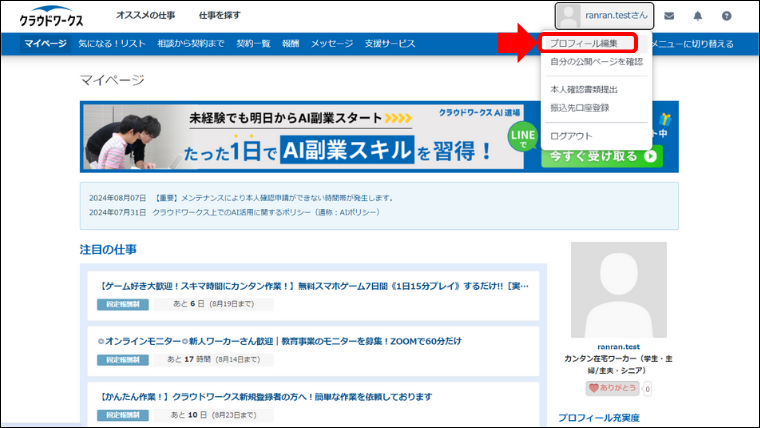Open 報酬 tab
The height and width of the screenshot is (428, 760).
tap(290, 44)
